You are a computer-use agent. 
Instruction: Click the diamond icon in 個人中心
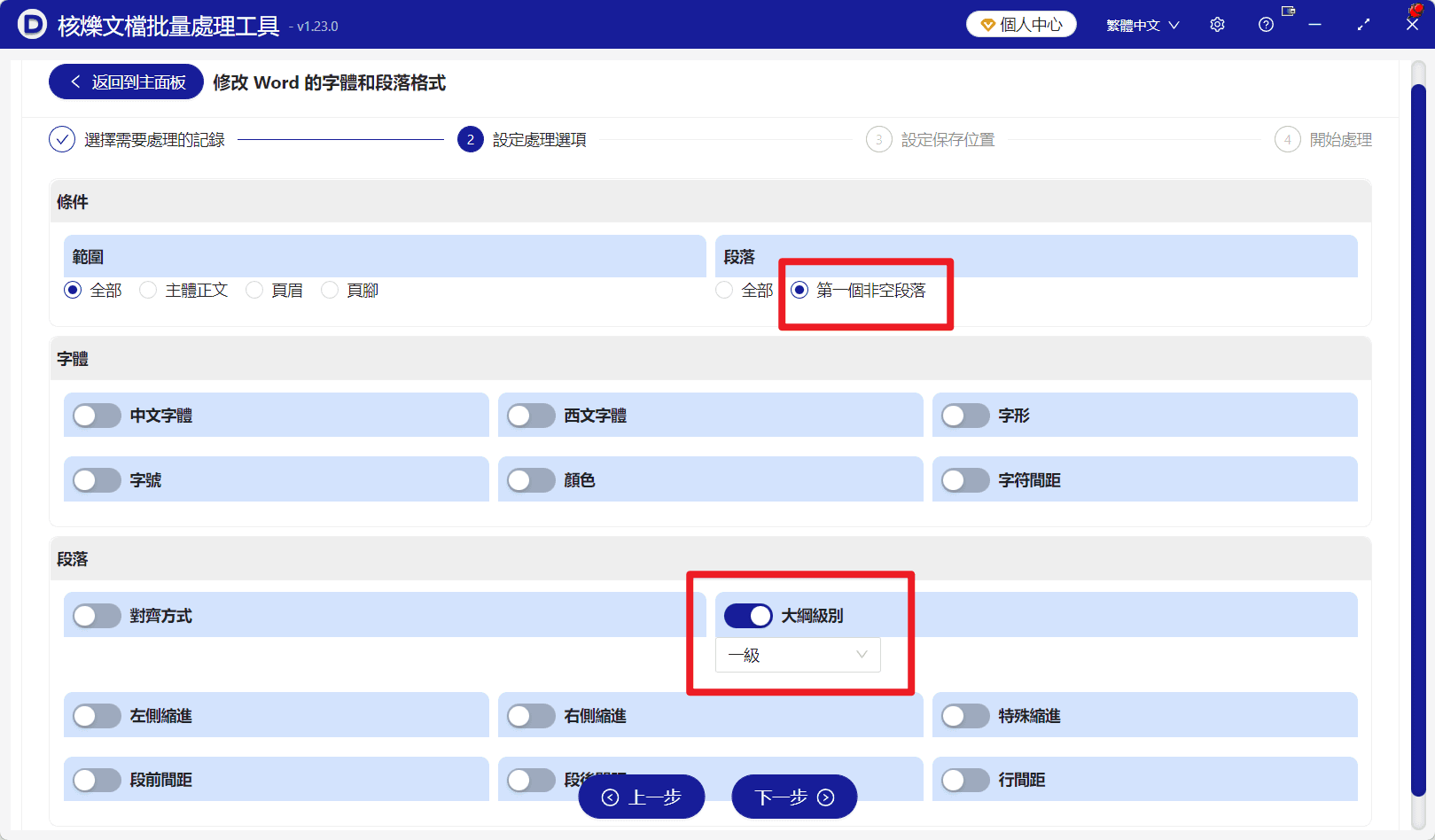[987, 25]
